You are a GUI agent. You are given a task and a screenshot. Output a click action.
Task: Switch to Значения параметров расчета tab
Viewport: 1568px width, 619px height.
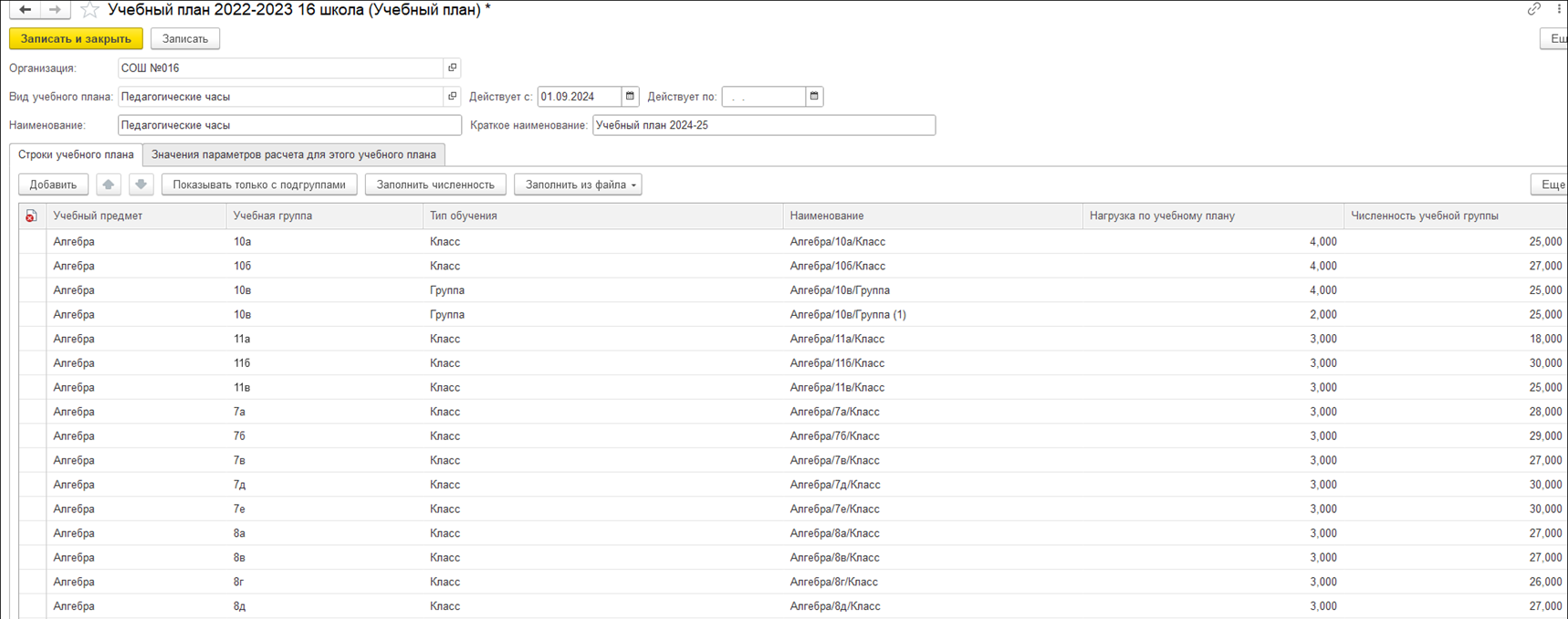tap(294, 154)
